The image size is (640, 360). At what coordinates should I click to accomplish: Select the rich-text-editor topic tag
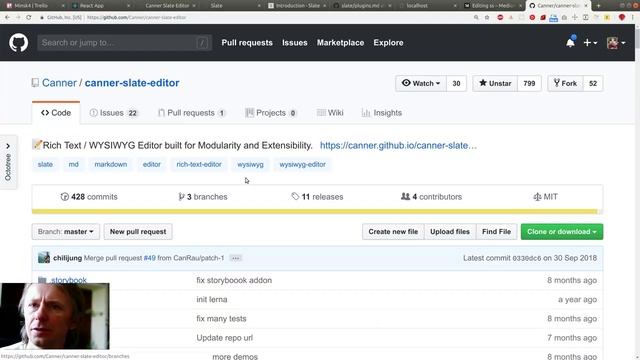tap(199, 164)
